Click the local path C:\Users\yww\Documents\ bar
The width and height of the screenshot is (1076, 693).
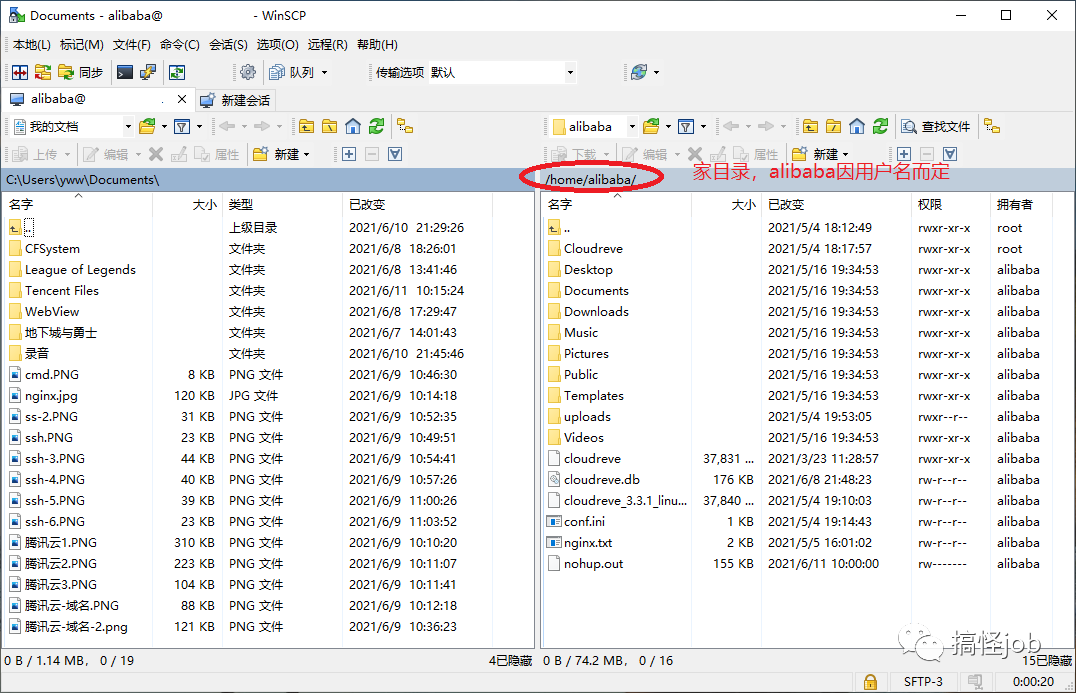tap(268, 180)
